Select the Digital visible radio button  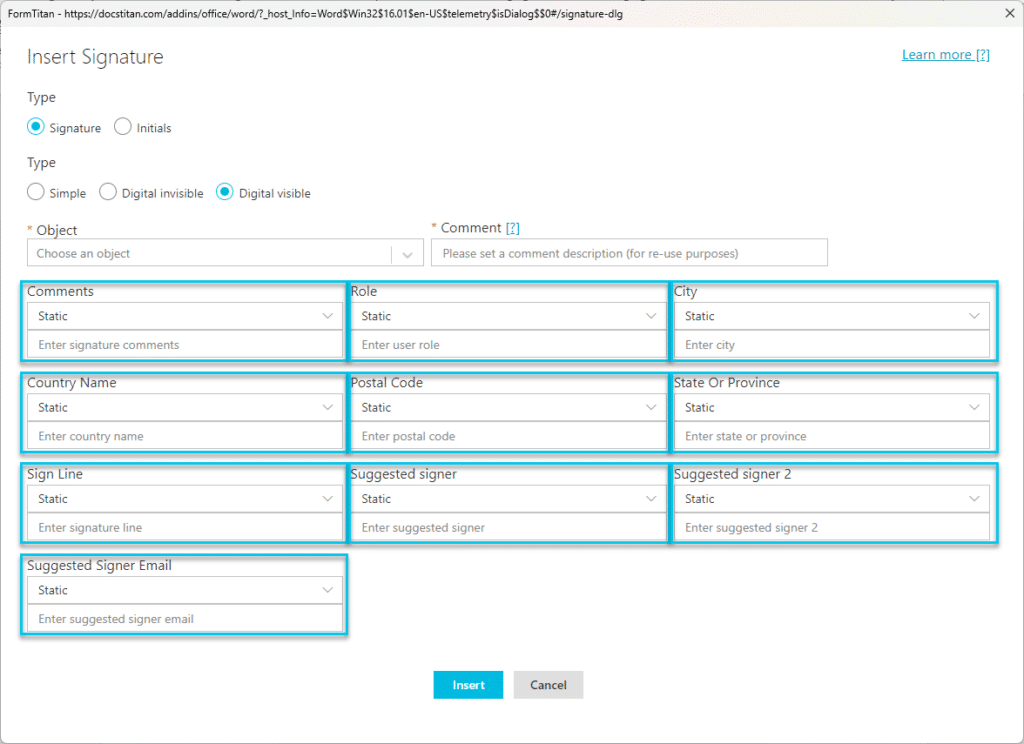[225, 192]
